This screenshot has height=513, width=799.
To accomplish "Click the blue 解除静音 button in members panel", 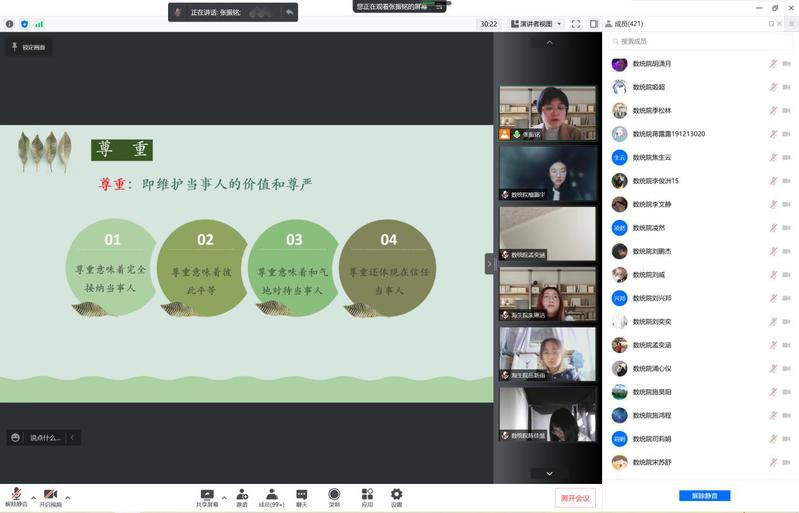I will pyautogui.click(x=705, y=496).
